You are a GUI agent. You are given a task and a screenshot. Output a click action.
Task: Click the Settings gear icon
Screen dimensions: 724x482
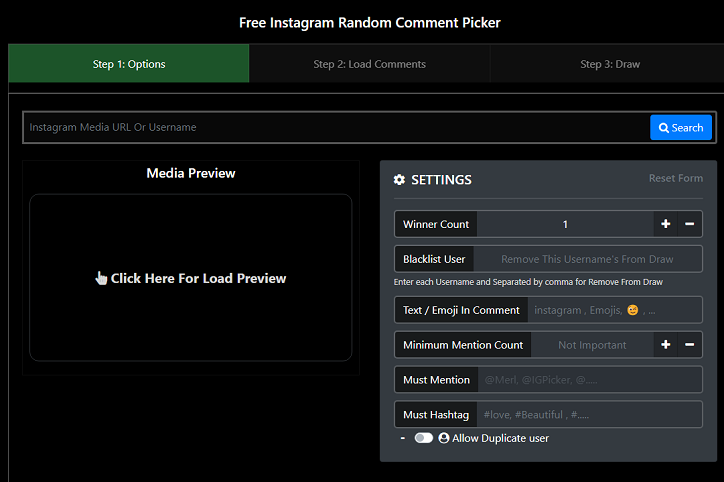[x=399, y=180]
